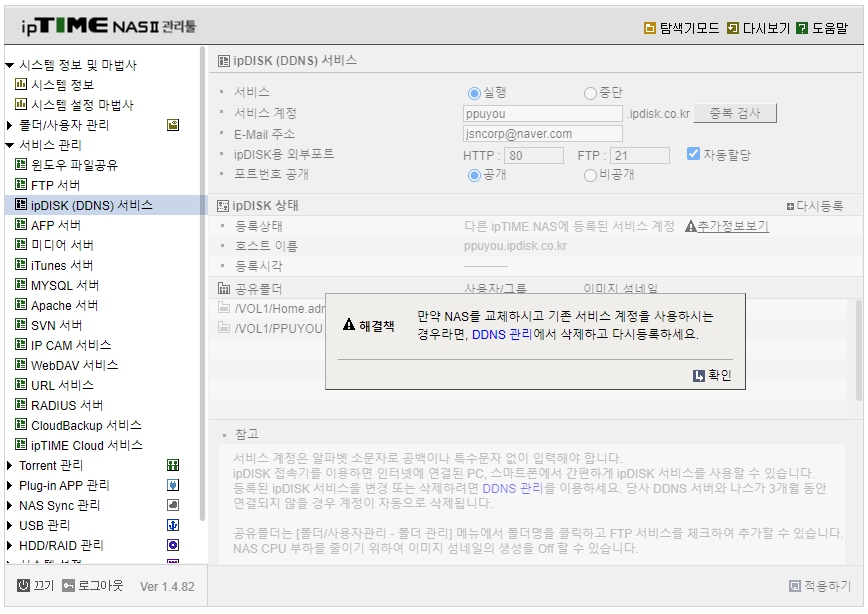Open the ipTIME Cloud 서비스 page

tap(86, 445)
